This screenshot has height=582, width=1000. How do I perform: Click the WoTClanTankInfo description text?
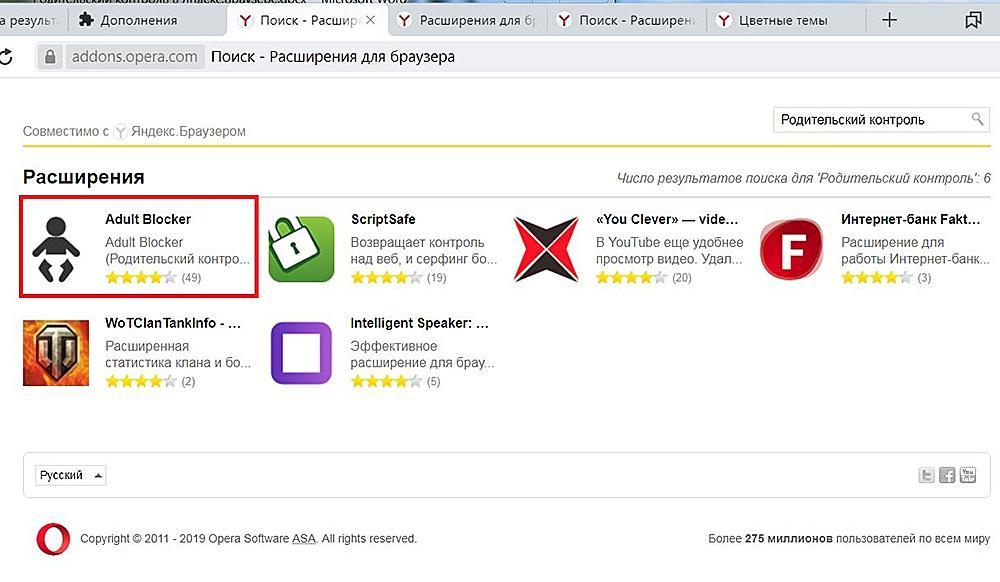pyautogui.click(x=178, y=354)
